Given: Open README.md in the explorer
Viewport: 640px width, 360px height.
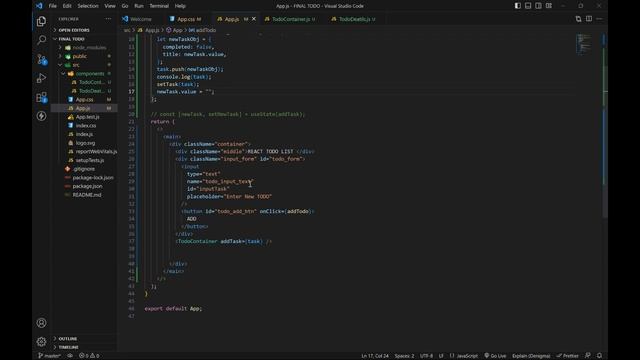Looking at the screenshot, I should [x=87, y=195].
